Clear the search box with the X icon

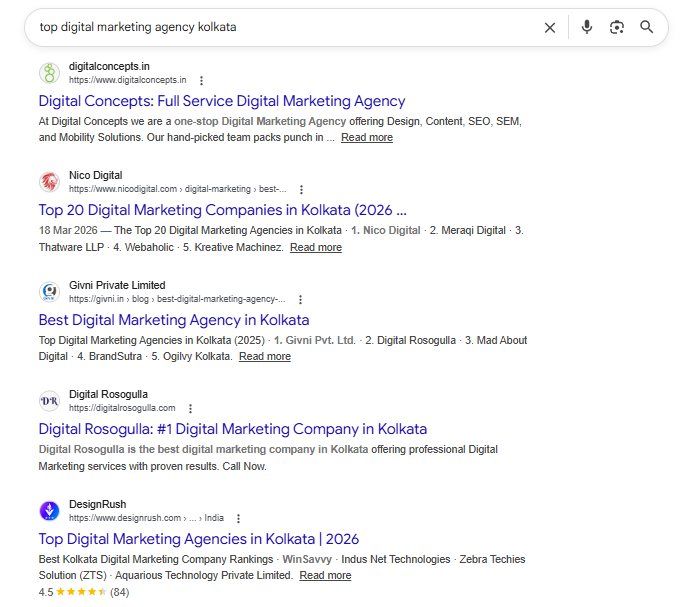(x=550, y=28)
